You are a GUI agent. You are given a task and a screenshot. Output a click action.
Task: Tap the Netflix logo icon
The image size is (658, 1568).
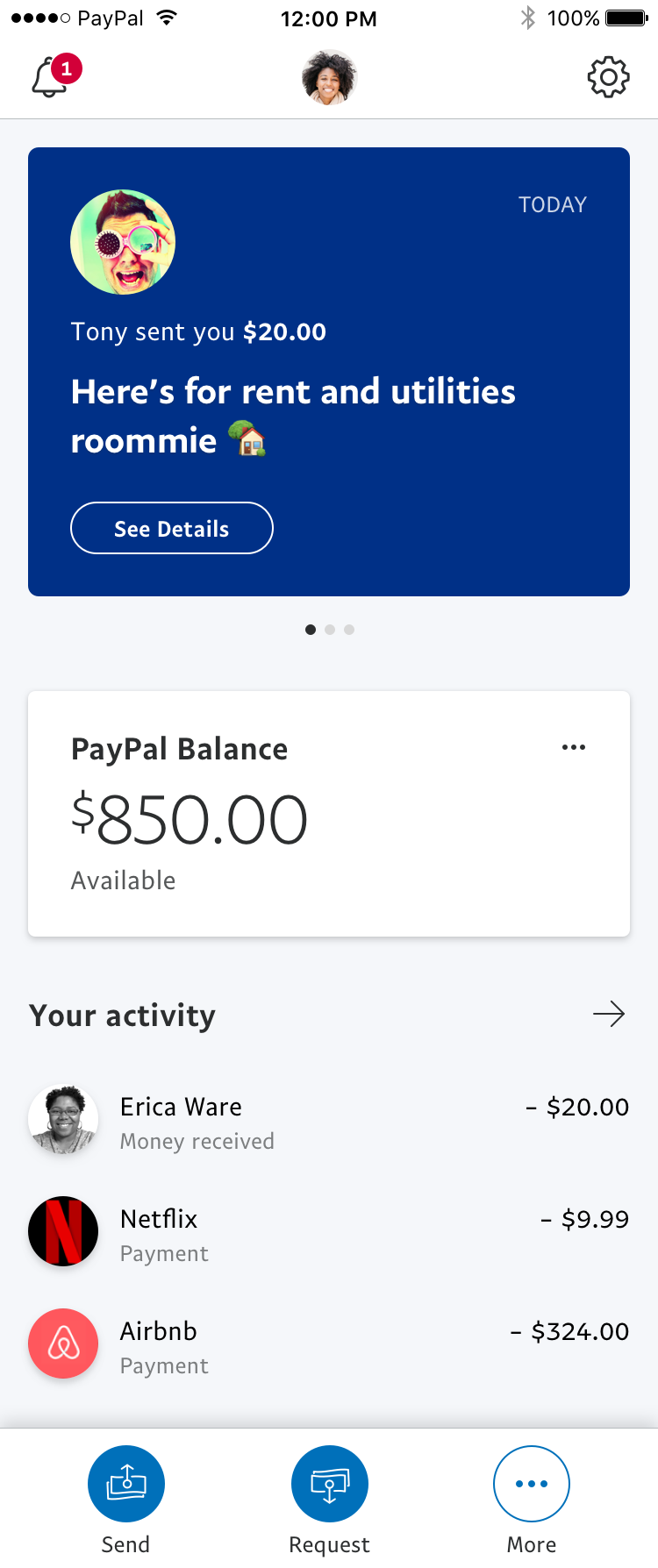click(x=63, y=1231)
